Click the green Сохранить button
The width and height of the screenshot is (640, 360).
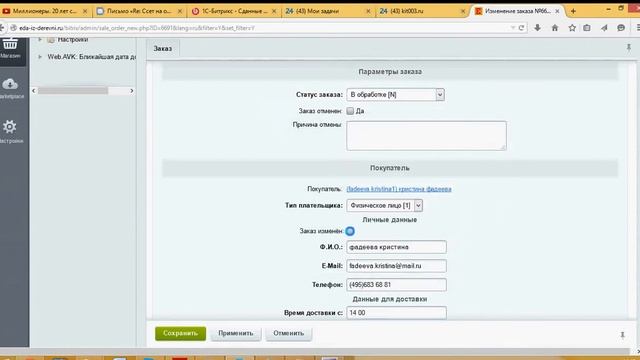[x=180, y=333]
